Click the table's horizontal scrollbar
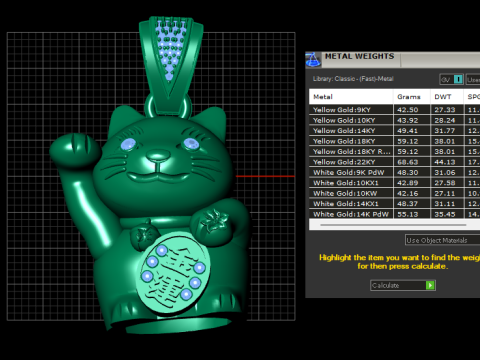 393,225
